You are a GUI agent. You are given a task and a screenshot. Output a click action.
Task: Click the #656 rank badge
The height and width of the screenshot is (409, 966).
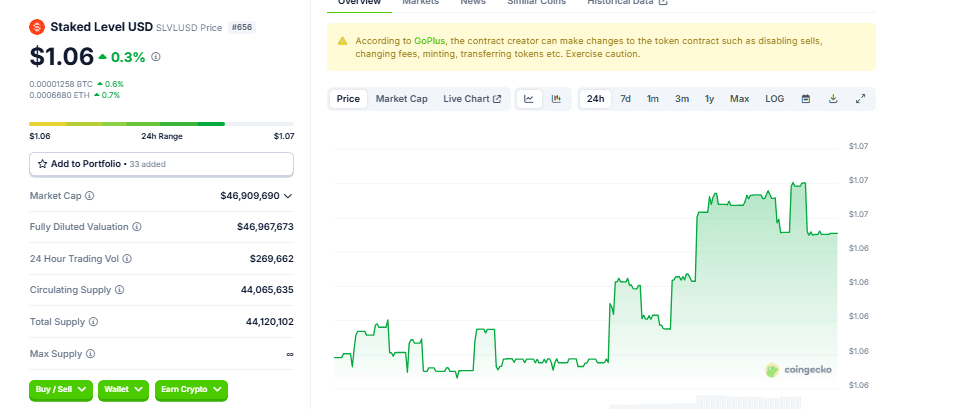pyautogui.click(x=242, y=27)
